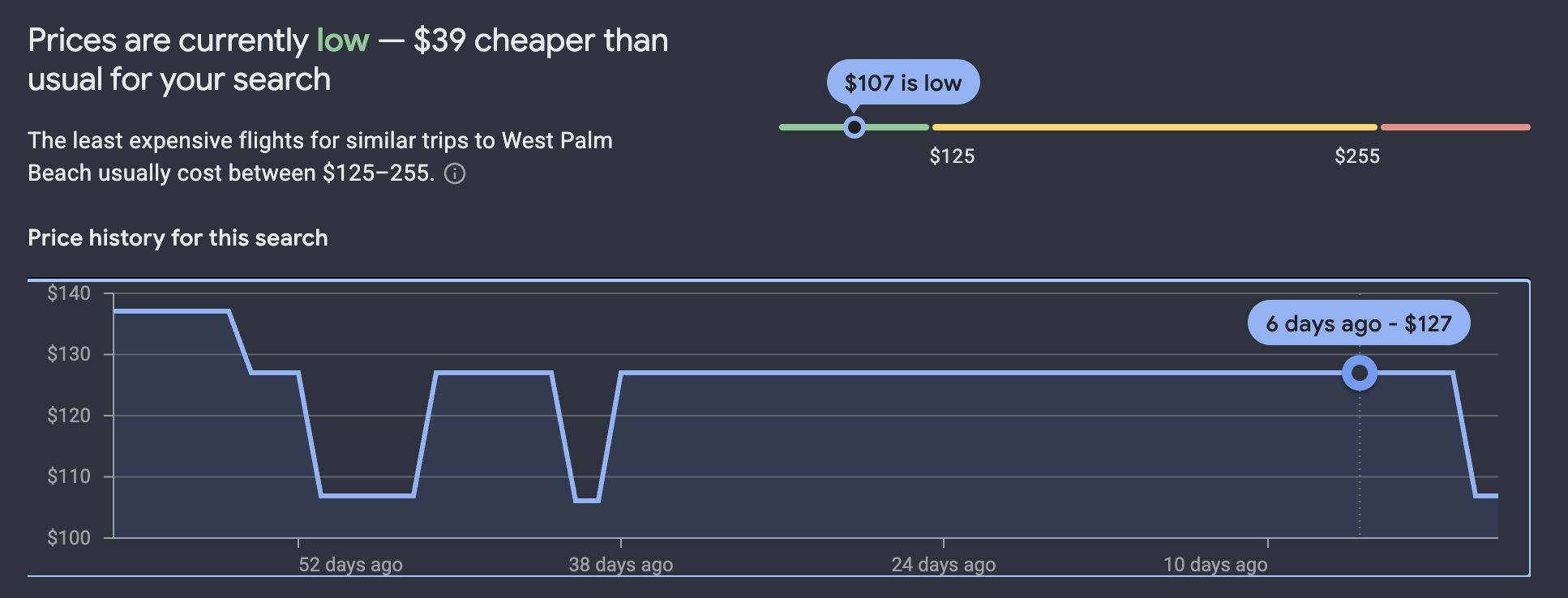1568x598 pixels.
Task: Select the "$107 is low" tooltip bubble
Action: pos(902,82)
